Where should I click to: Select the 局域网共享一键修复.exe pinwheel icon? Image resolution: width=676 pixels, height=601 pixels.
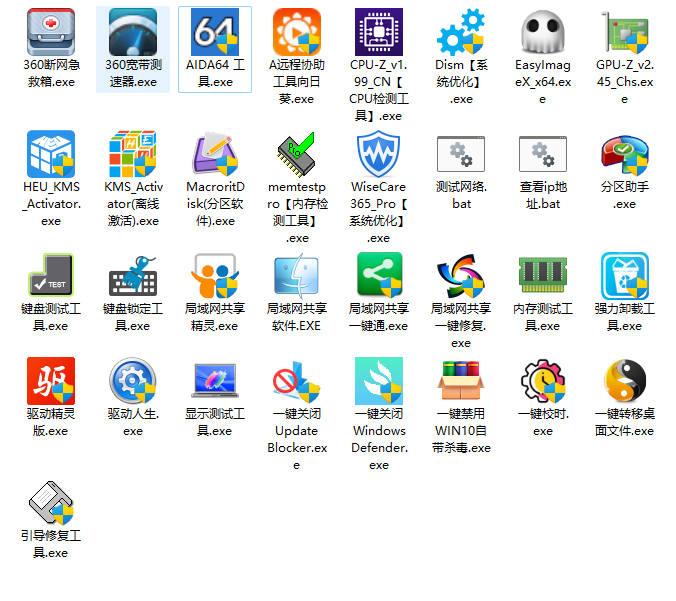pyautogui.click(x=460, y=276)
